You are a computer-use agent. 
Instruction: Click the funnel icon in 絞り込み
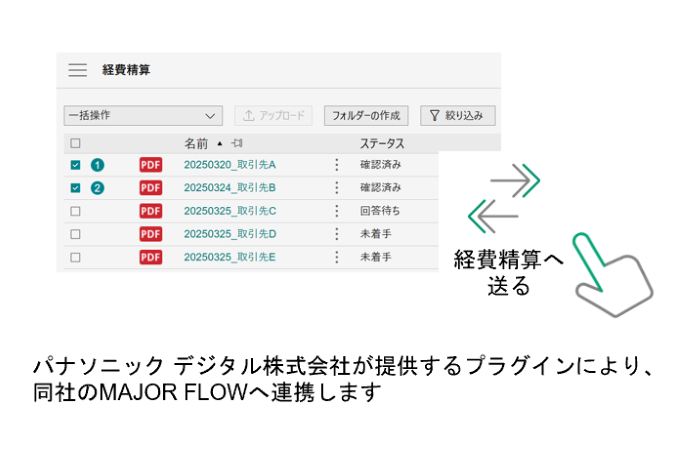pyautogui.click(x=434, y=115)
